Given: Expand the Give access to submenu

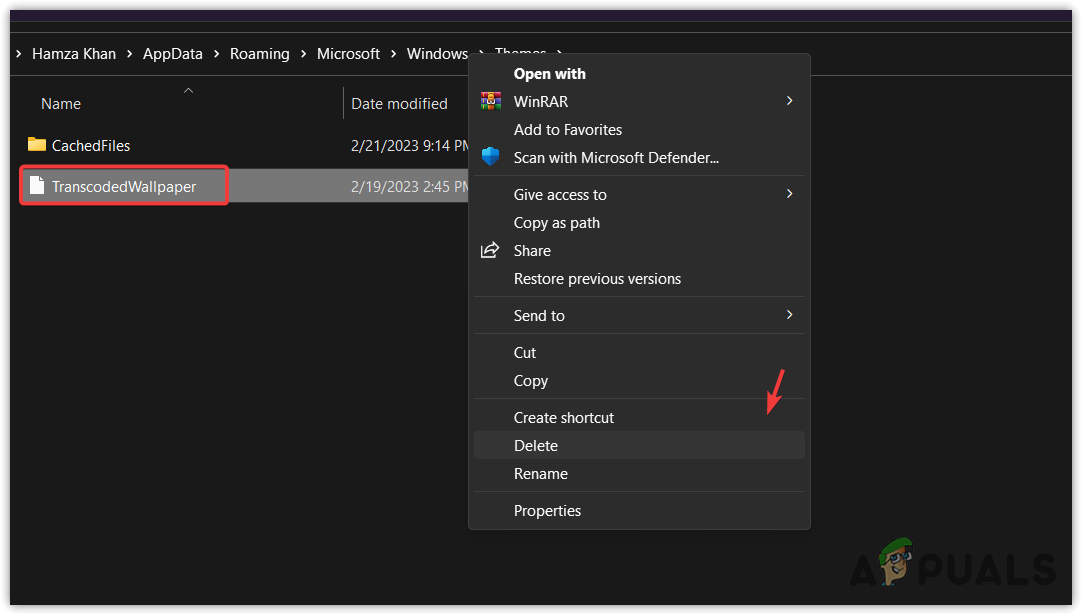Looking at the screenshot, I should coord(789,194).
